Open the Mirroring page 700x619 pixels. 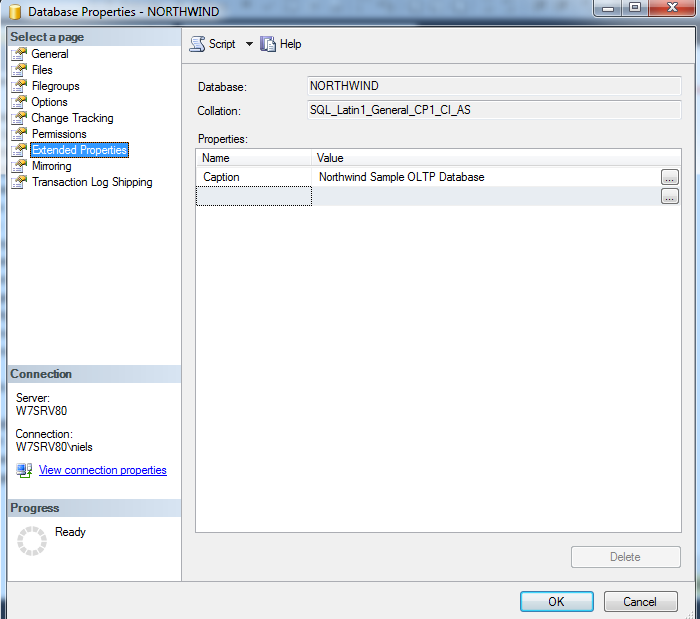[51, 166]
